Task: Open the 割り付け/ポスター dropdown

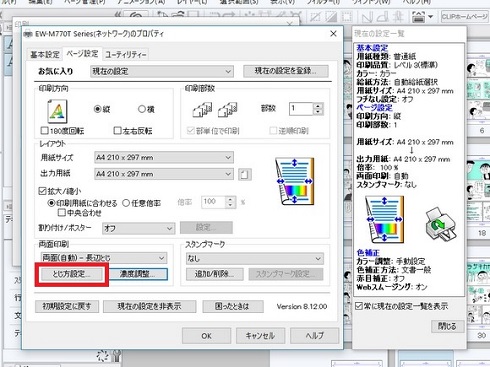Action: pos(138,228)
